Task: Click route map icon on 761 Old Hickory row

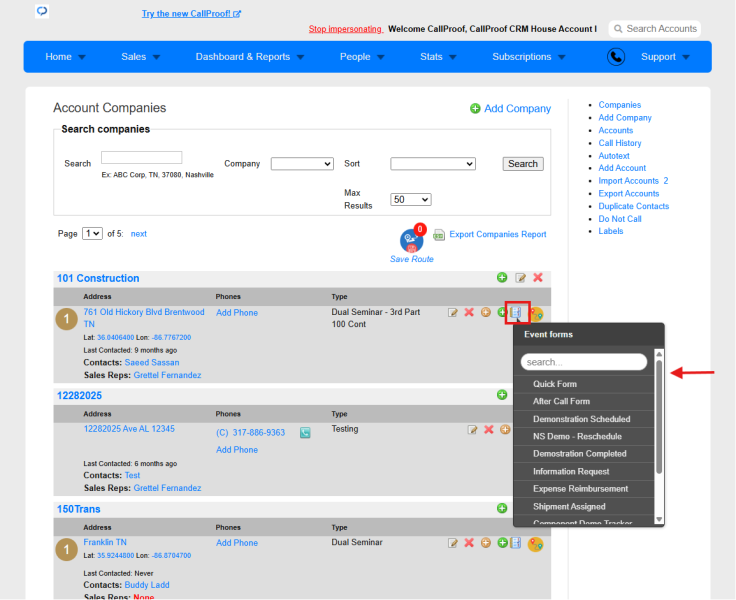Action: pyautogui.click(x=537, y=314)
